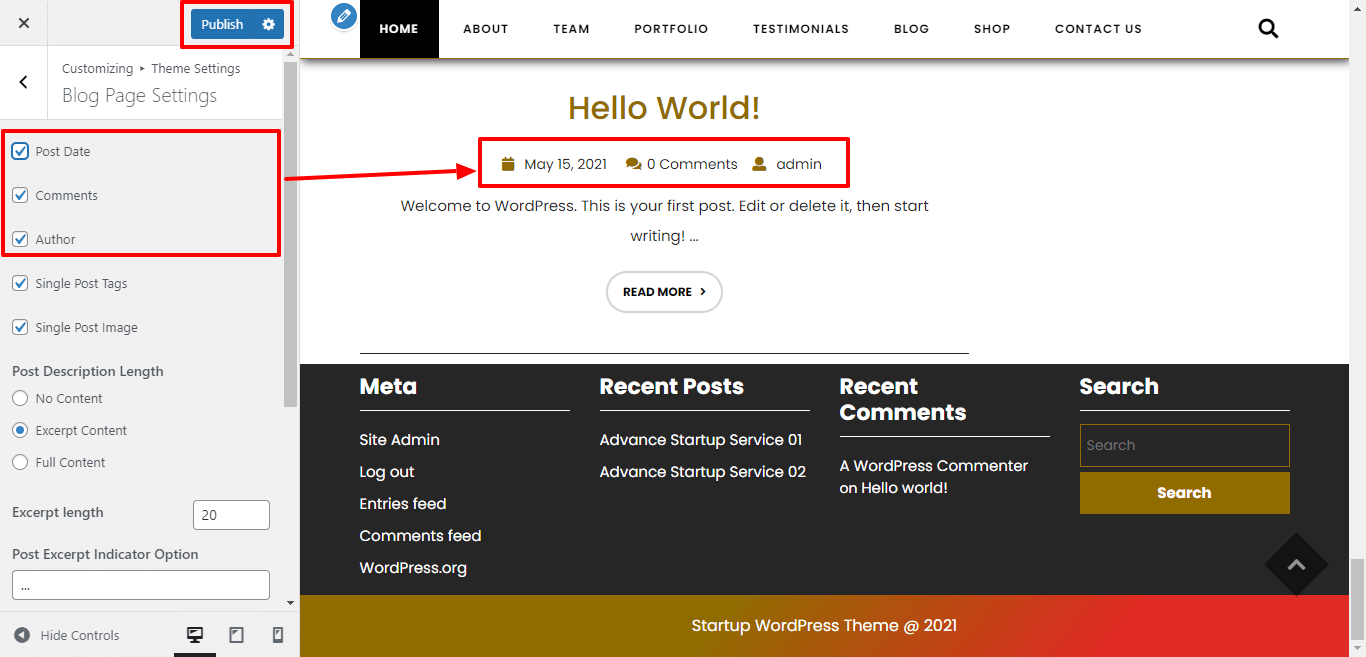The image size is (1366, 657).
Task: Select the Full Content radio option
Action: click(x=20, y=462)
